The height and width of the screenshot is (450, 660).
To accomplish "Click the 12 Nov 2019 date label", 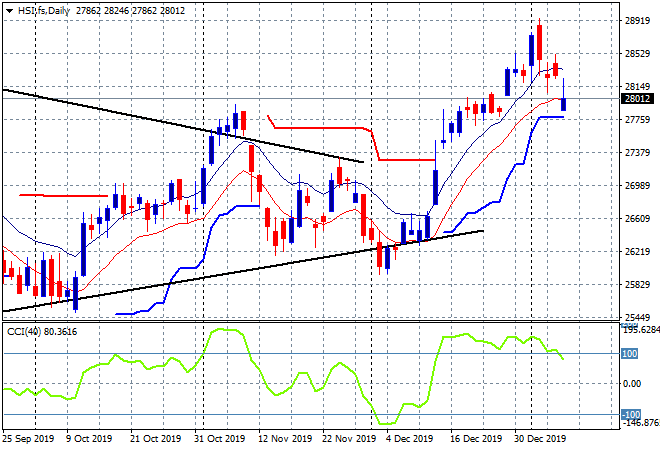I will click(285, 439).
